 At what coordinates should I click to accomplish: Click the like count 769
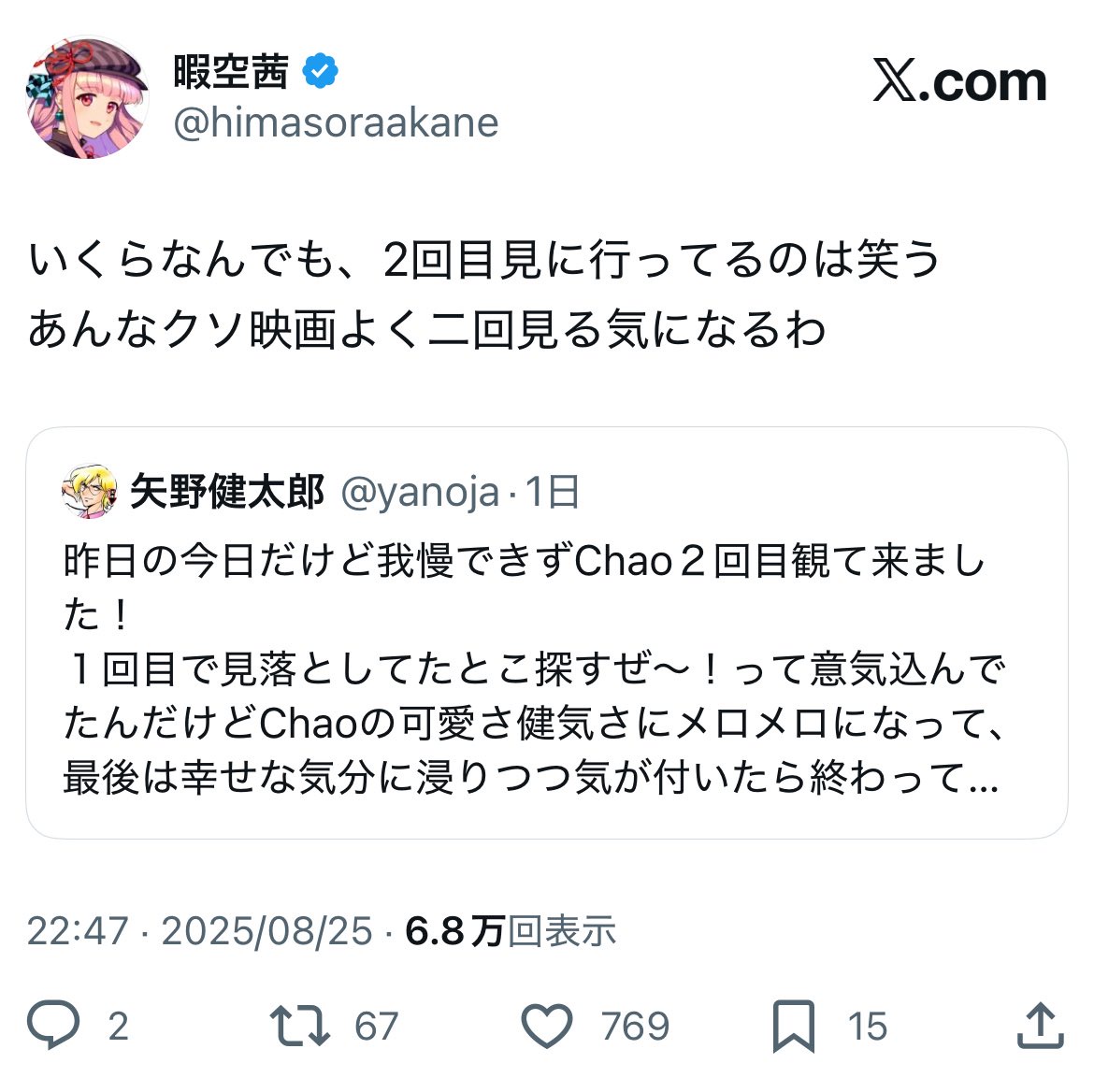636,1027
